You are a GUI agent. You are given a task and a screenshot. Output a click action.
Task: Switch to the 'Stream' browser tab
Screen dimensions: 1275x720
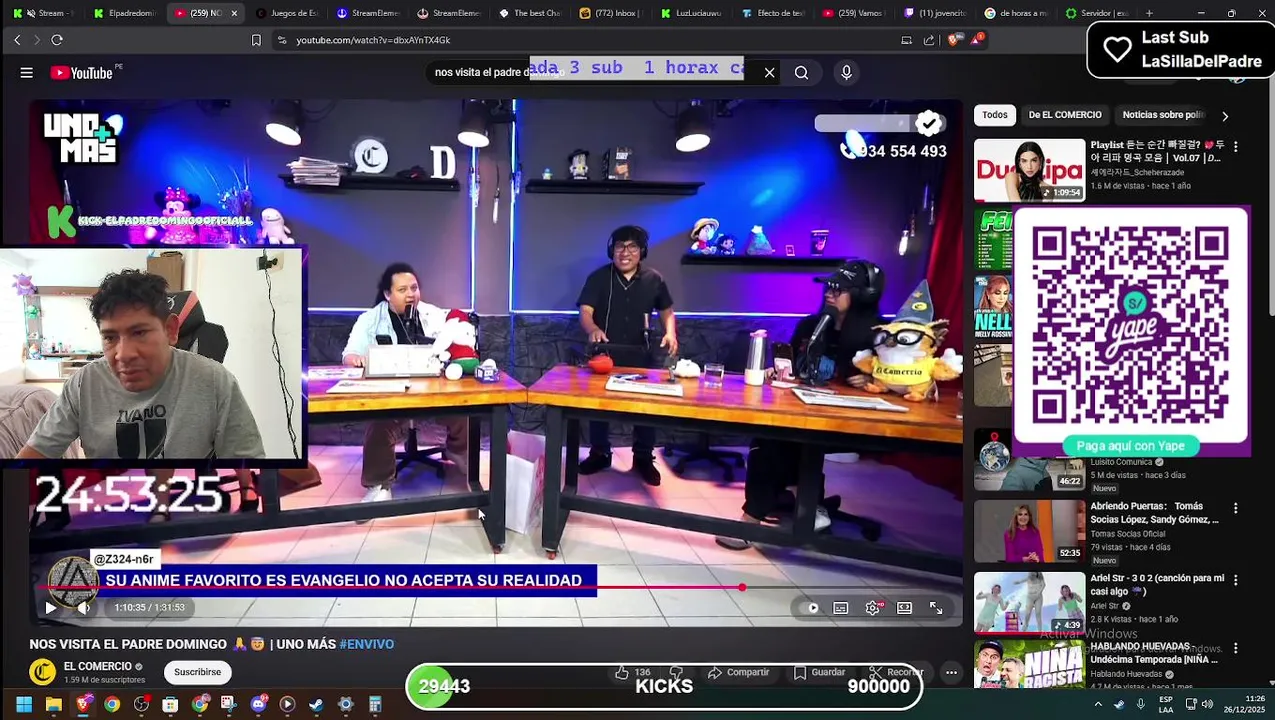click(45, 13)
